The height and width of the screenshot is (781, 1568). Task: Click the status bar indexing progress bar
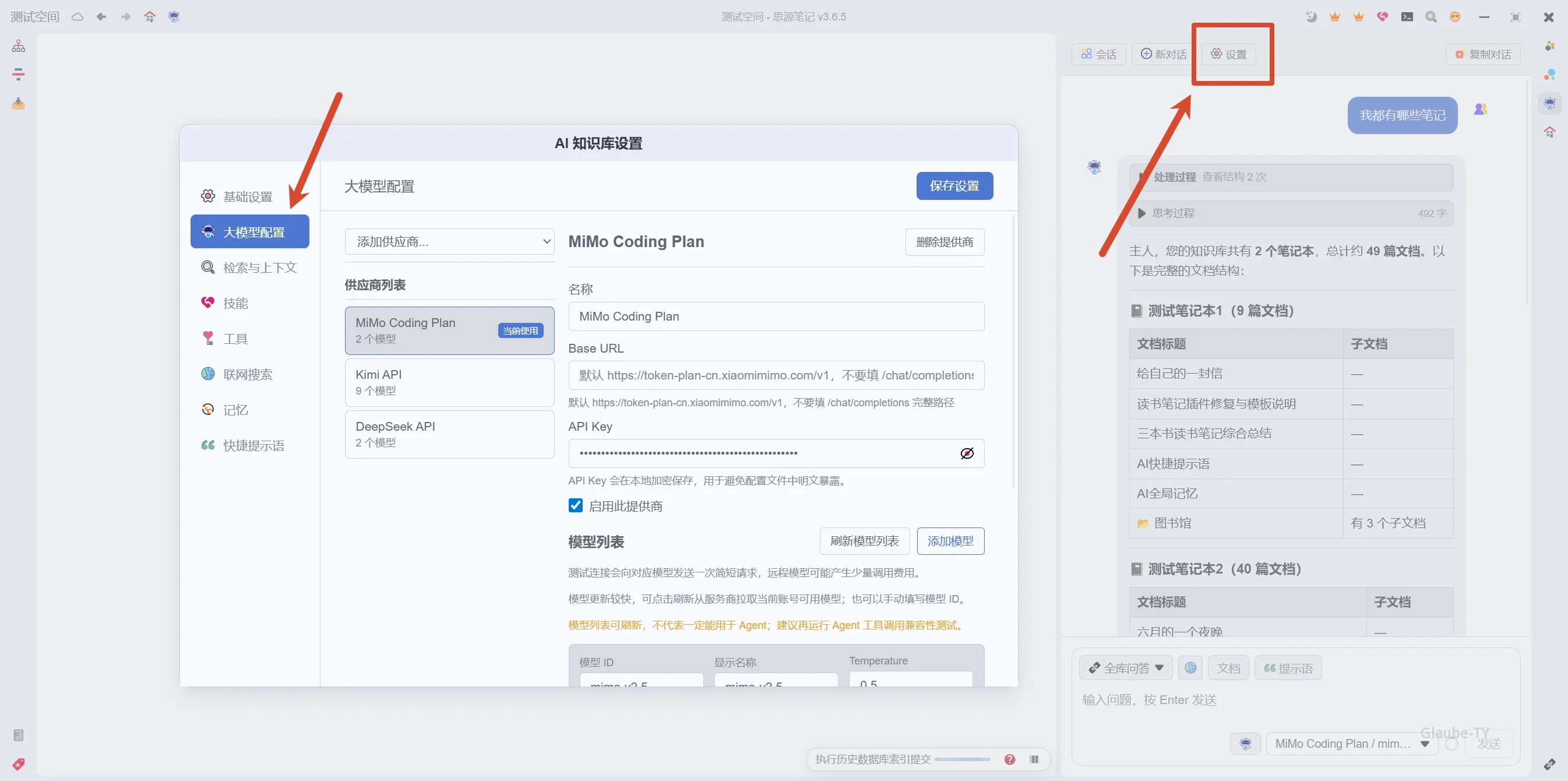[x=963, y=759]
